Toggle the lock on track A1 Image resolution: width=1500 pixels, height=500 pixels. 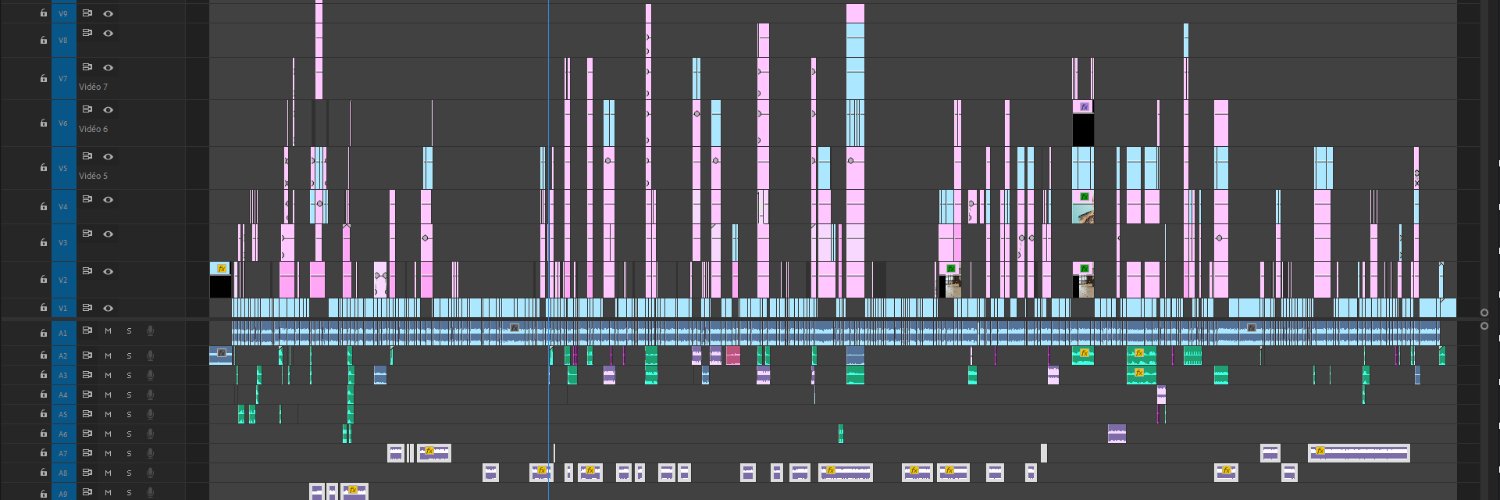42,331
